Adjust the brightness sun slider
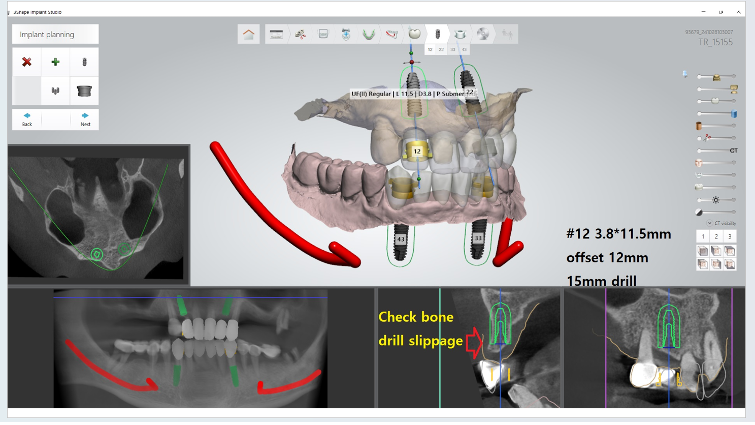This screenshot has height=425, width=755. [x=715, y=200]
